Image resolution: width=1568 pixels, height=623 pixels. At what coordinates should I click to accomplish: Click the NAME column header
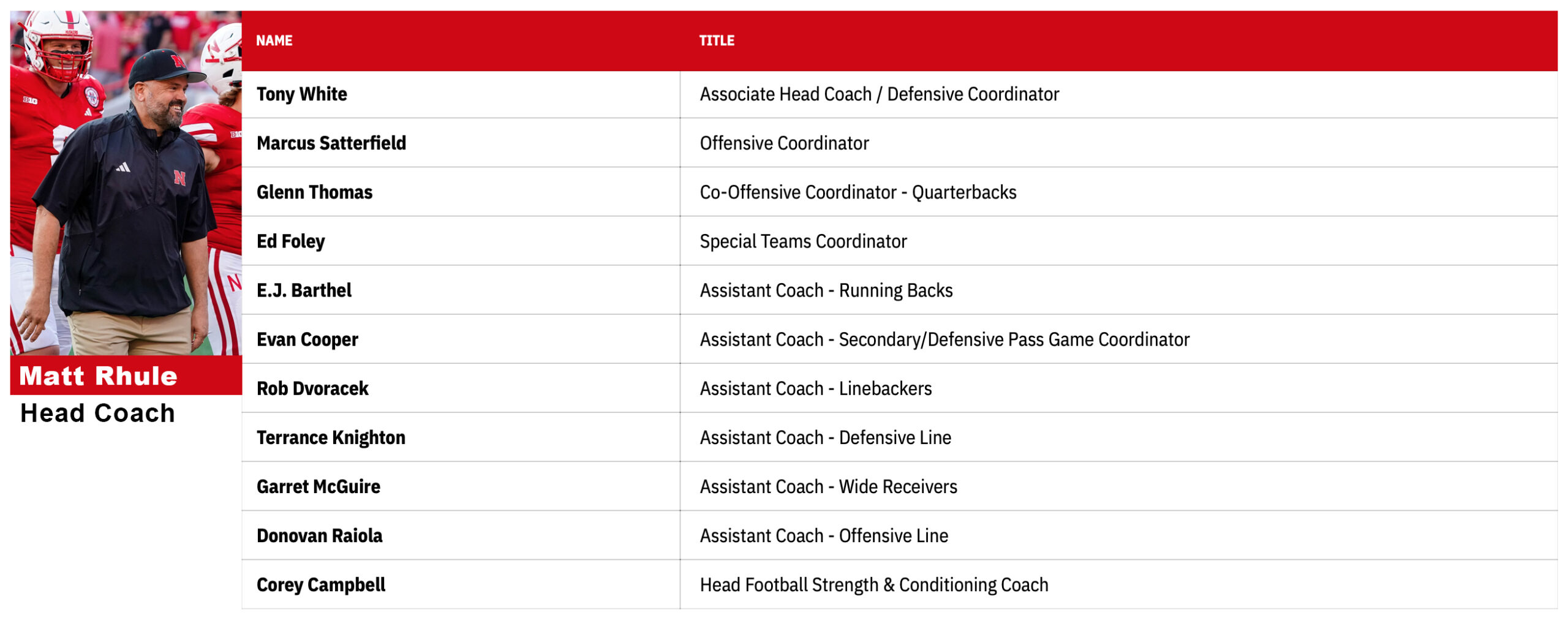(x=274, y=40)
